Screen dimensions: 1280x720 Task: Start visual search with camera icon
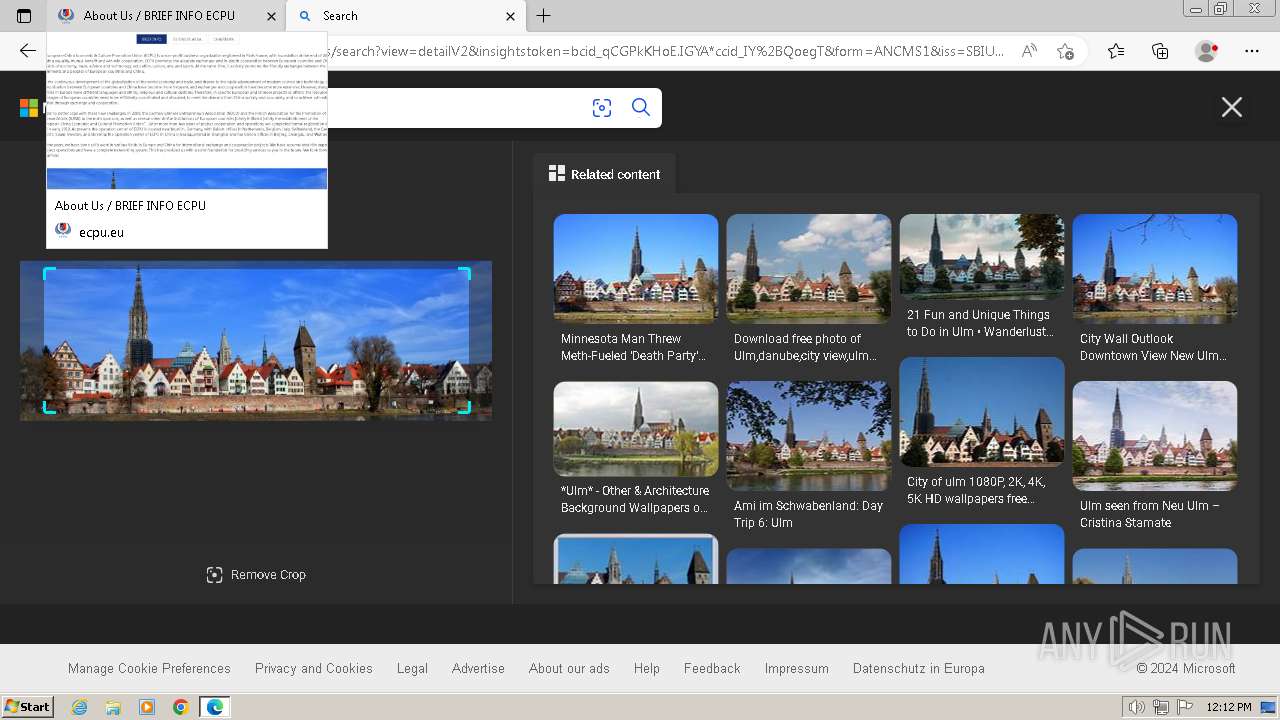[602, 108]
